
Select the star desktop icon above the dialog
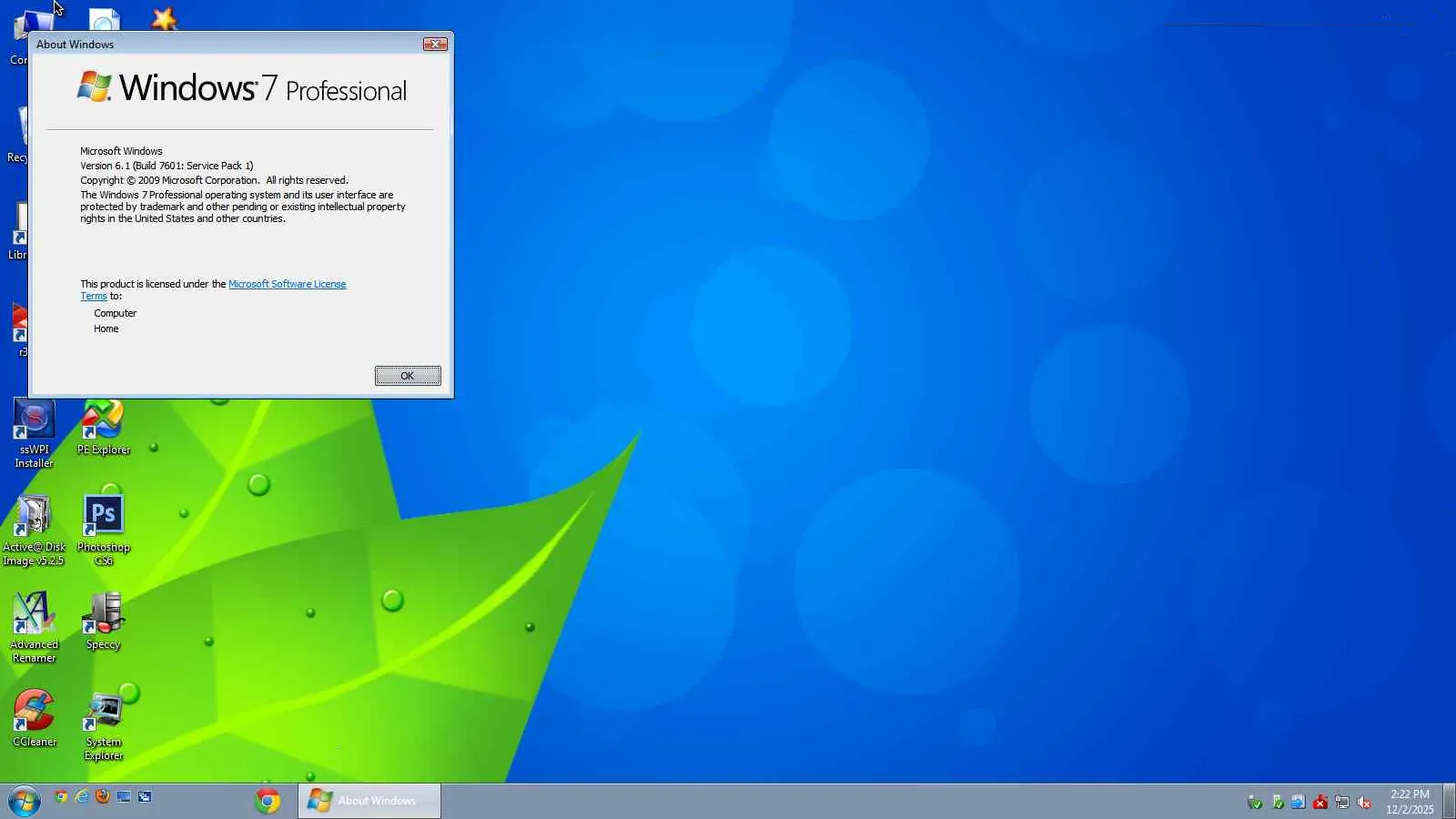tap(164, 18)
